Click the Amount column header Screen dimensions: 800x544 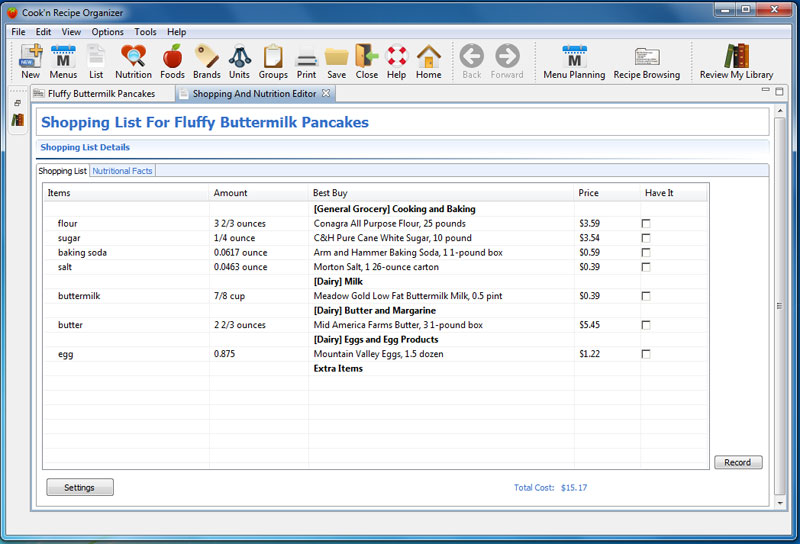[x=259, y=193]
